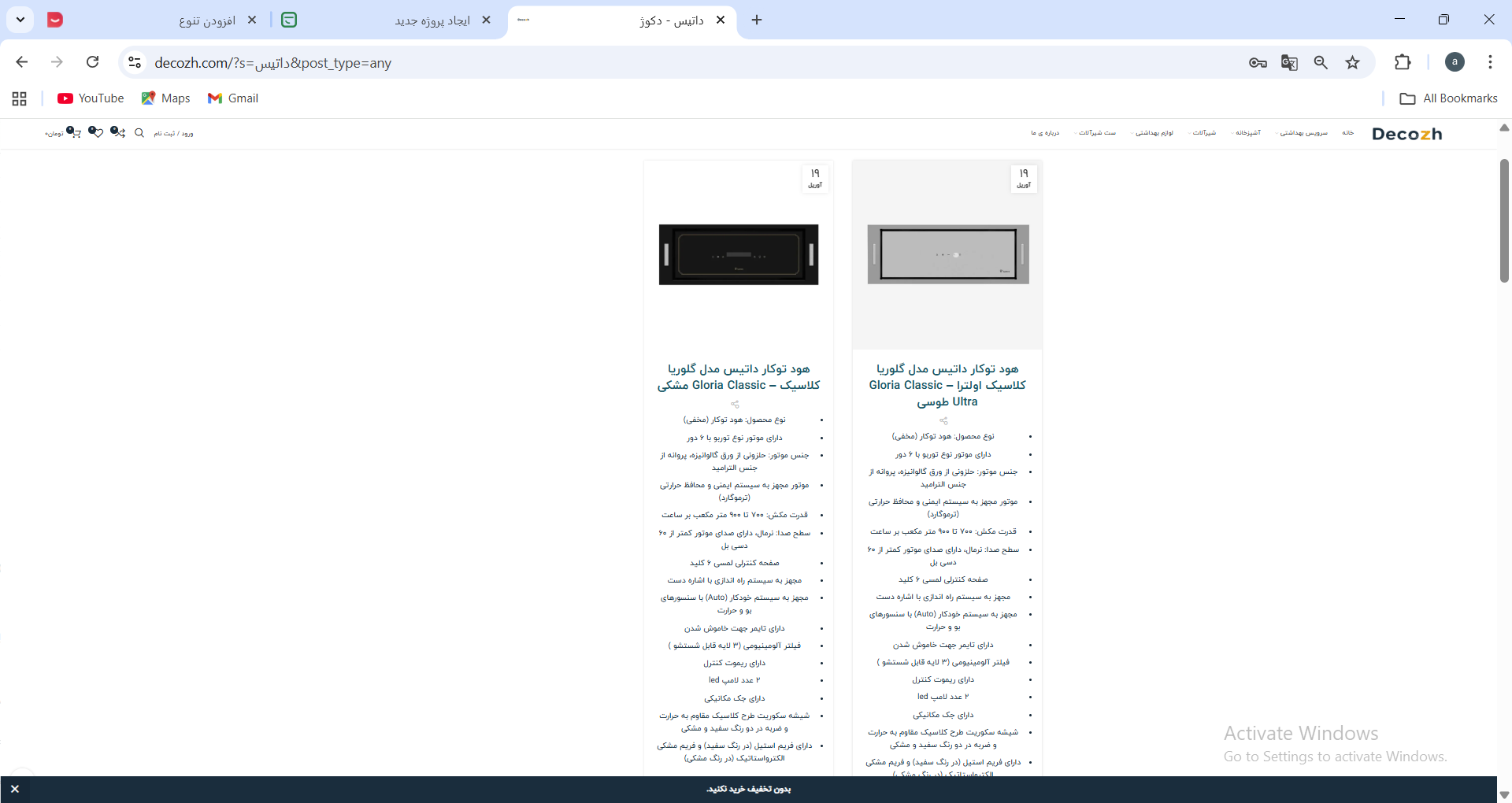
Task: Click the page vertical scrollbar thumb
Action: click(x=1504, y=220)
